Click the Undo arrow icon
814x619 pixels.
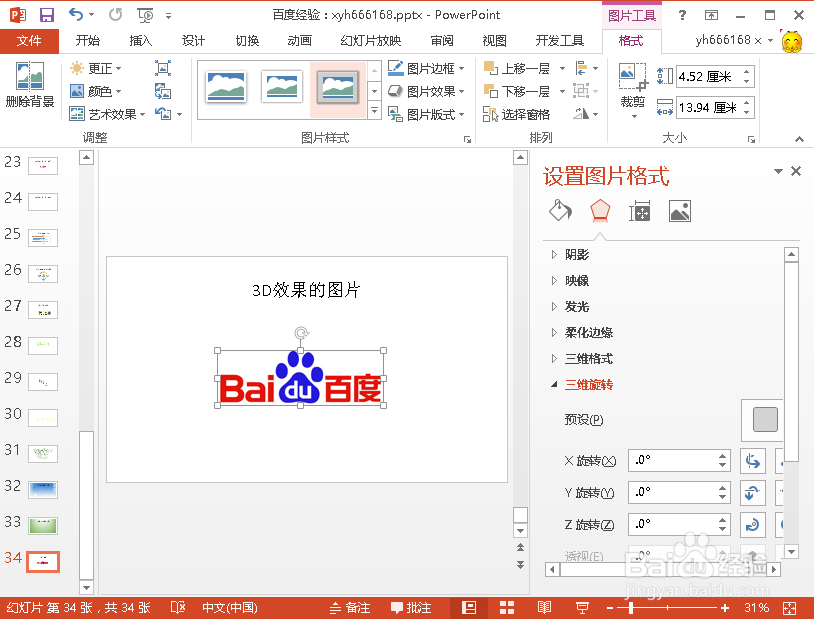(x=76, y=15)
